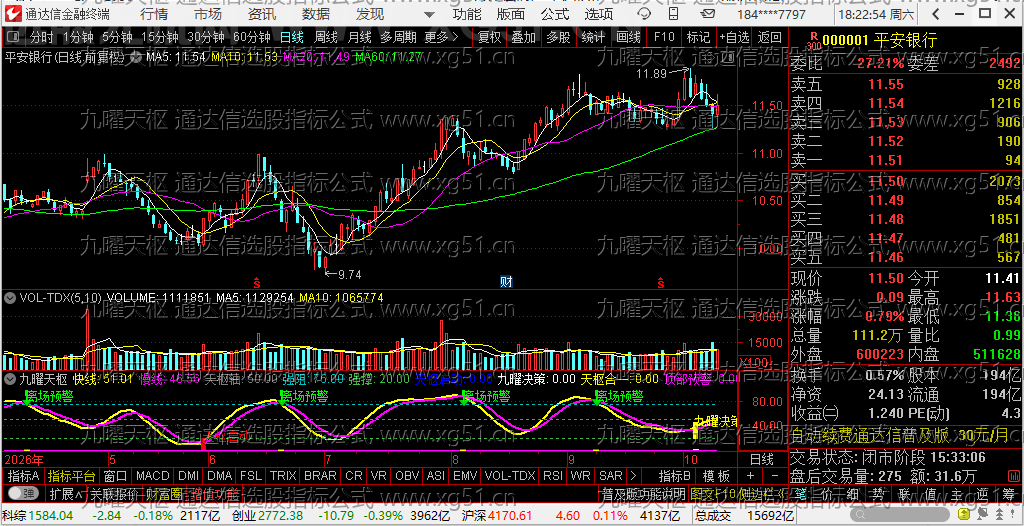Click the 价 side tab
The height and width of the screenshot is (526, 1024).
click(x=826, y=493)
